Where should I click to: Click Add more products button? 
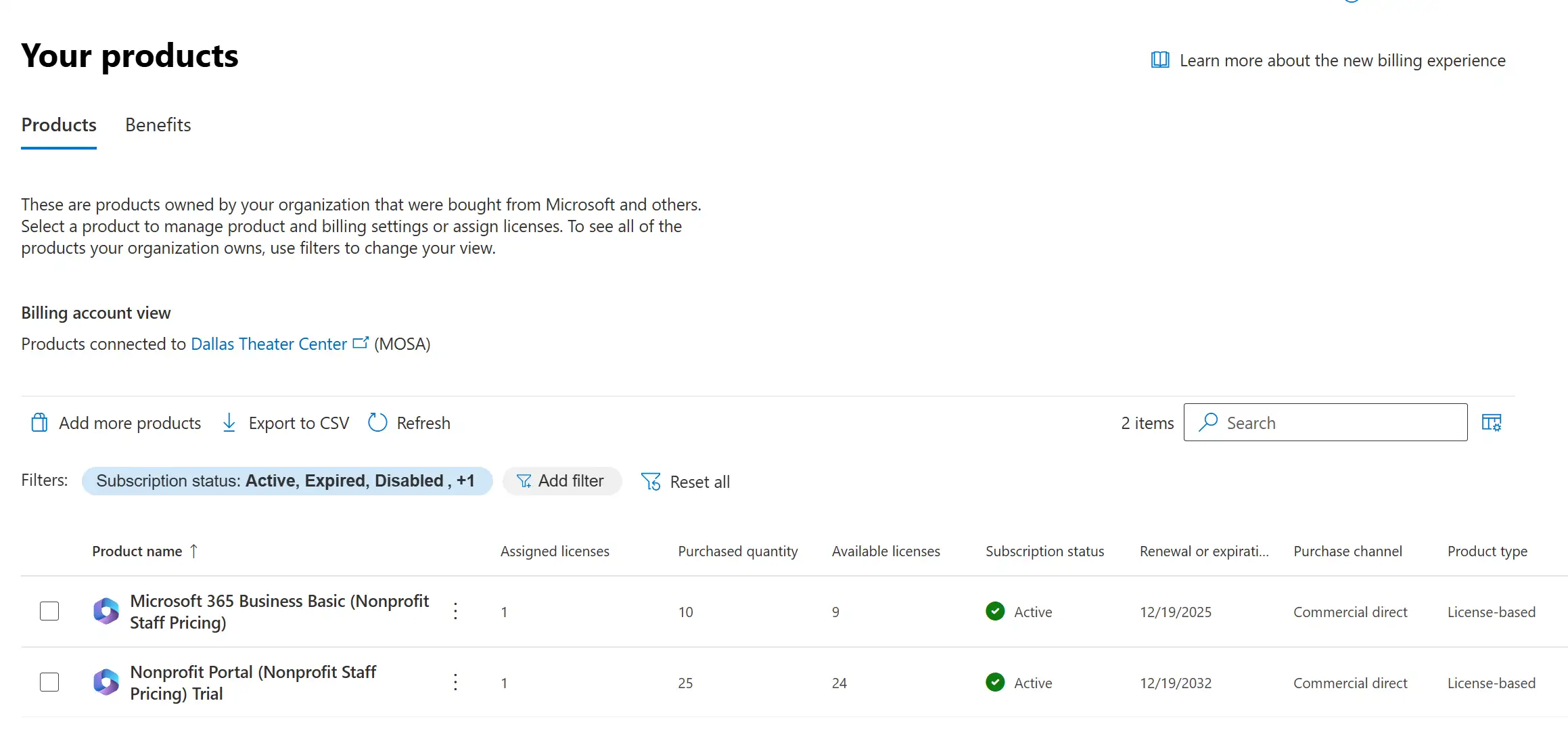[x=116, y=423]
